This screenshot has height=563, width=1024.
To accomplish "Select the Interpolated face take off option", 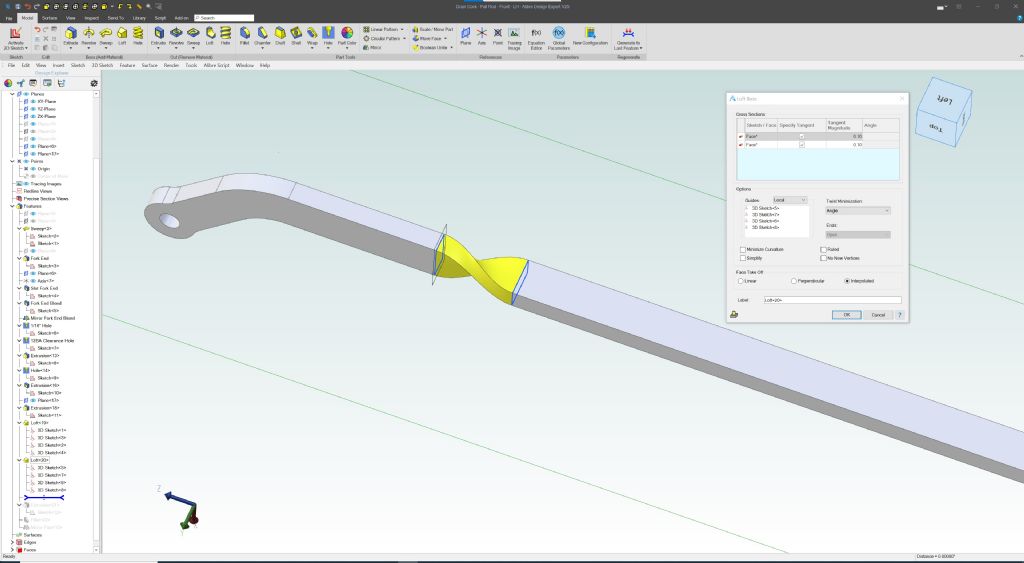I will click(x=847, y=281).
